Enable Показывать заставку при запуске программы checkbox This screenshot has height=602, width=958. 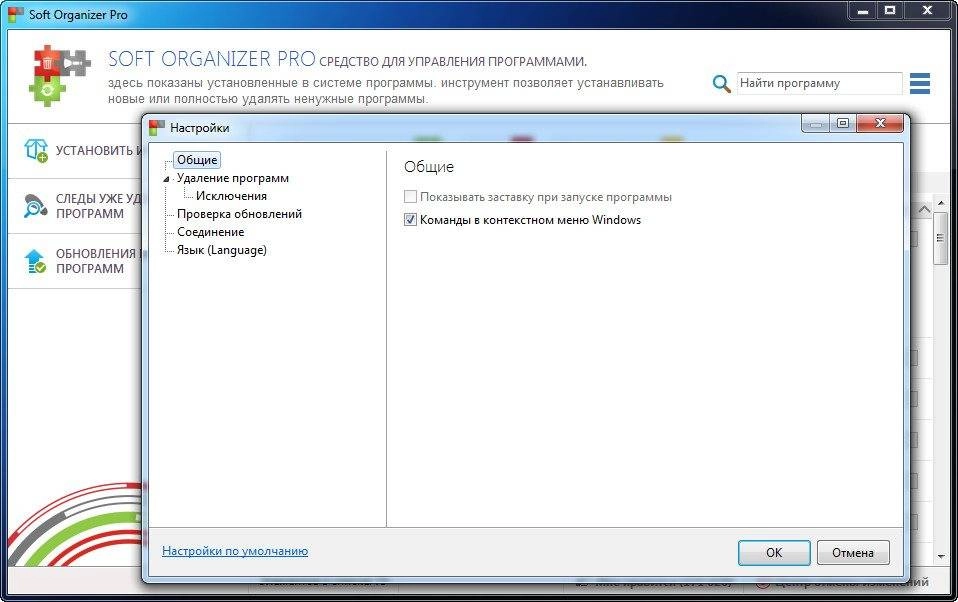click(x=411, y=197)
